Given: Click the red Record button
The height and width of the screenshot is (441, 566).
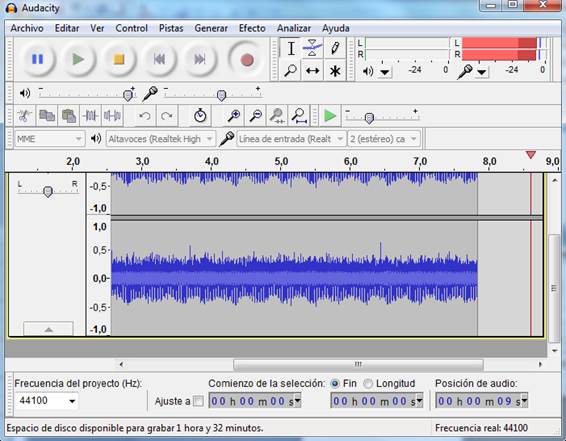Looking at the screenshot, I should [247, 60].
